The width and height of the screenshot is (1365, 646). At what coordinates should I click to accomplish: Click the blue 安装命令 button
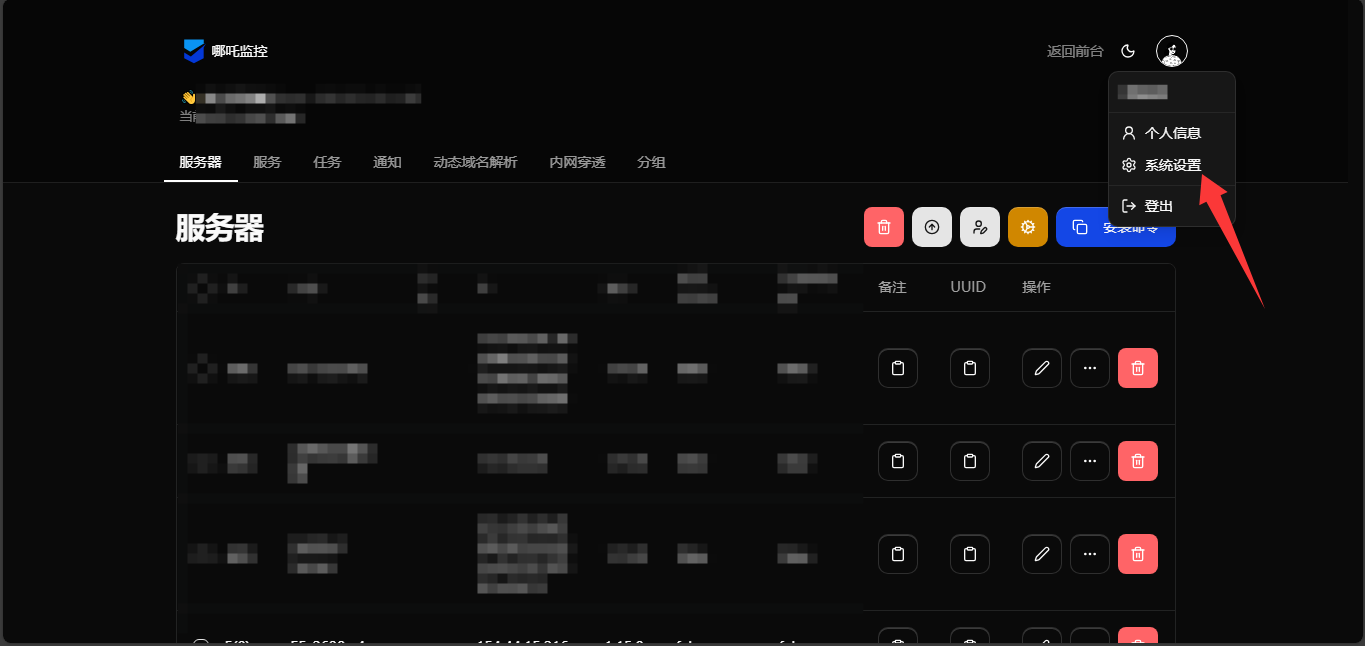tap(1116, 227)
